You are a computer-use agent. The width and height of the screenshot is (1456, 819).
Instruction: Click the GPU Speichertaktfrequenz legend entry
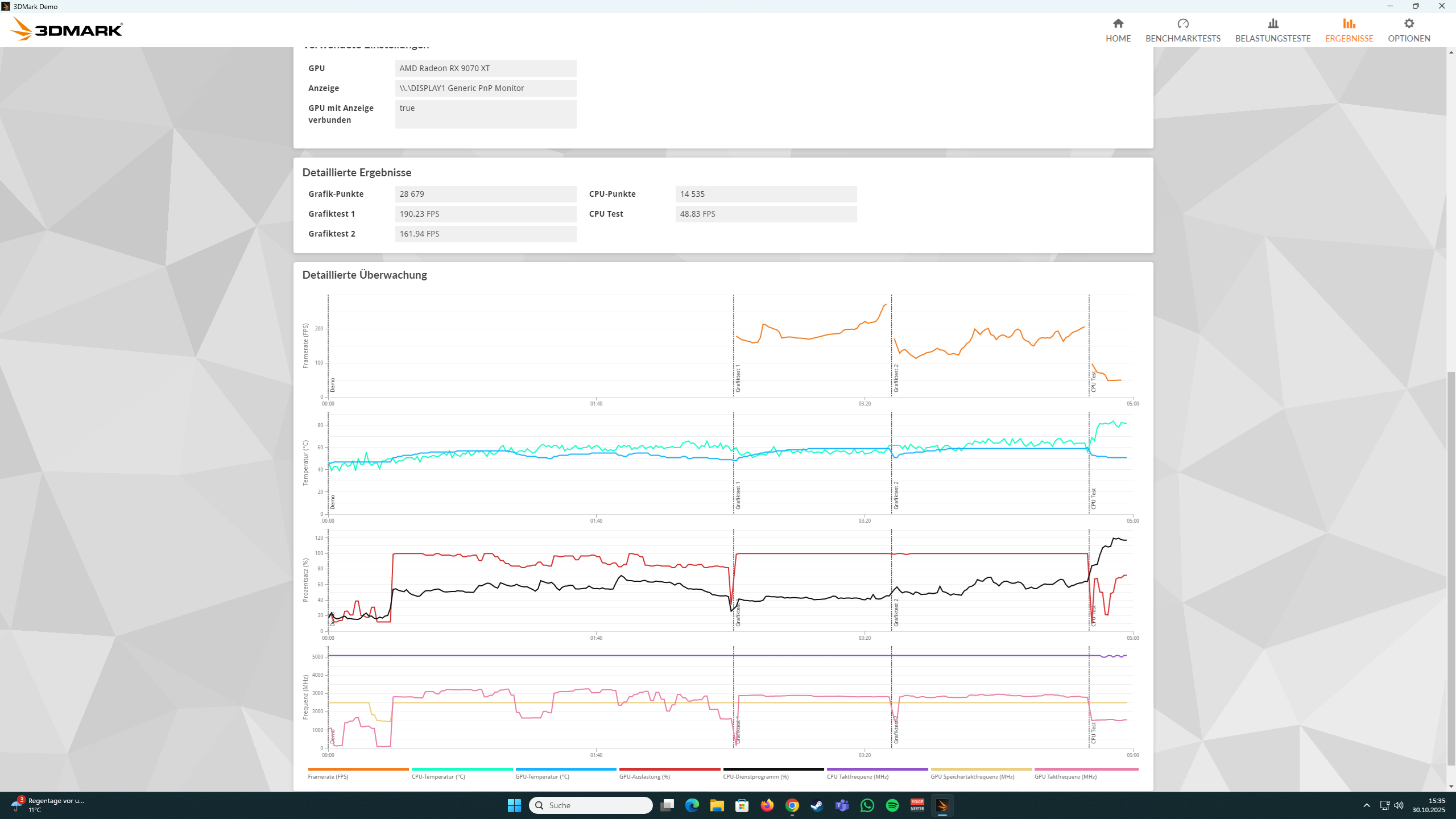pyautogui.click(x=972, y=776)
